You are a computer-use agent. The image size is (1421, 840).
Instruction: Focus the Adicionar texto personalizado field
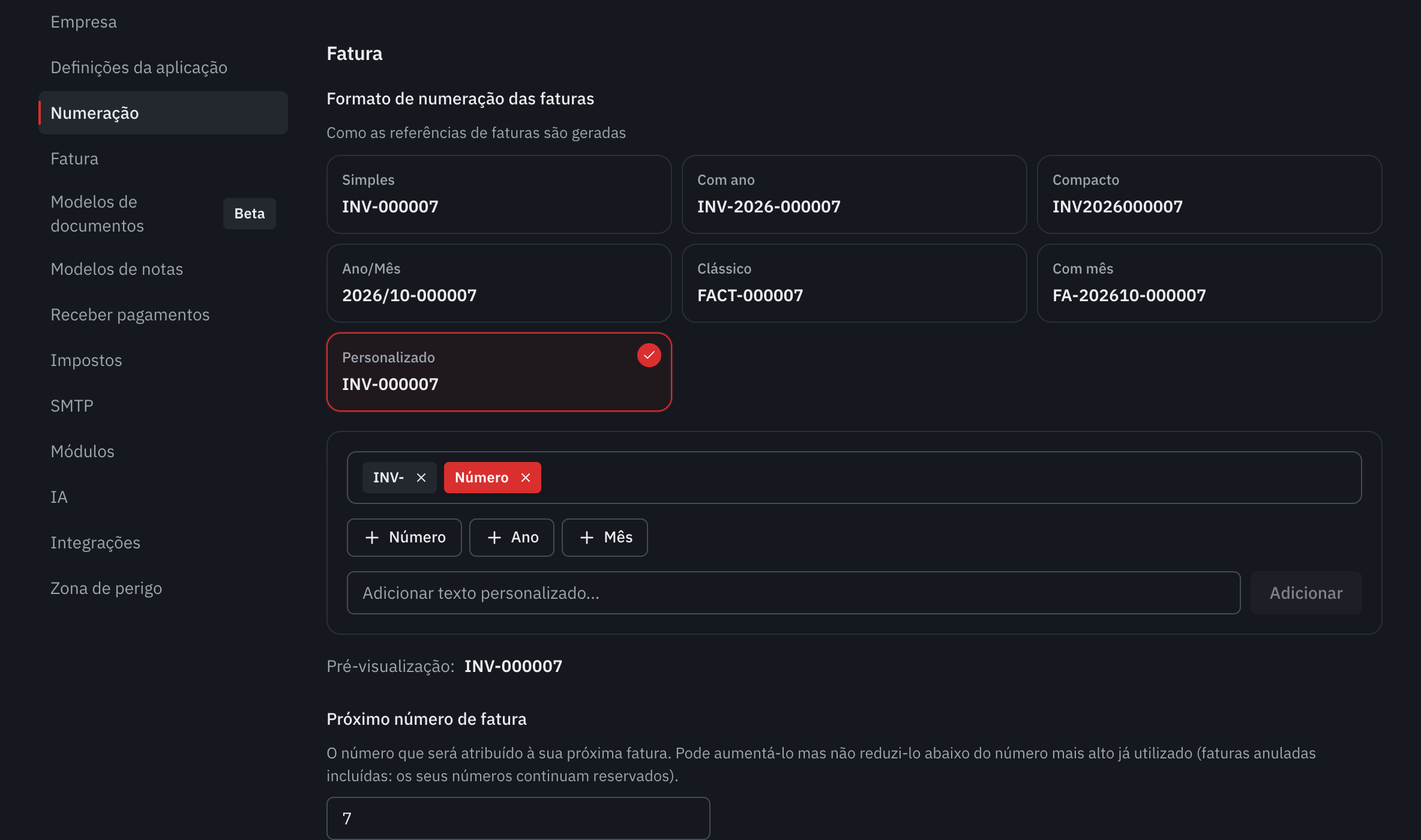(793, 593)
